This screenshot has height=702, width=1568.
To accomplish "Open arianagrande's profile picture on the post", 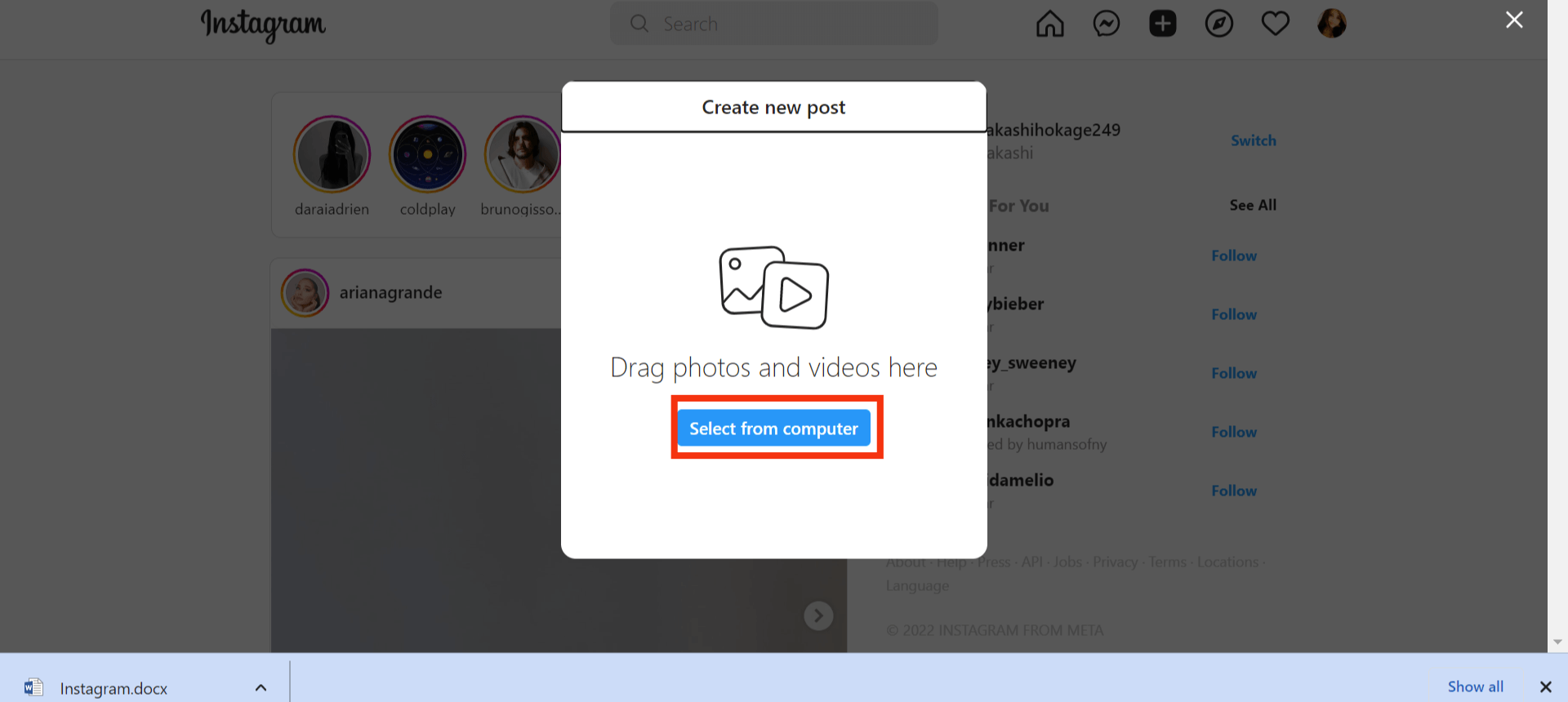I will 305,293.
